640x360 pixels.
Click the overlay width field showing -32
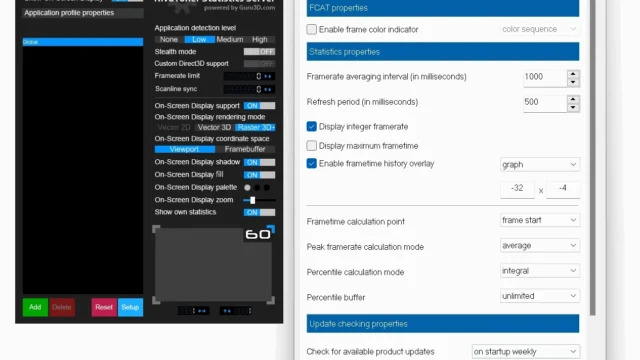point(517,189)
